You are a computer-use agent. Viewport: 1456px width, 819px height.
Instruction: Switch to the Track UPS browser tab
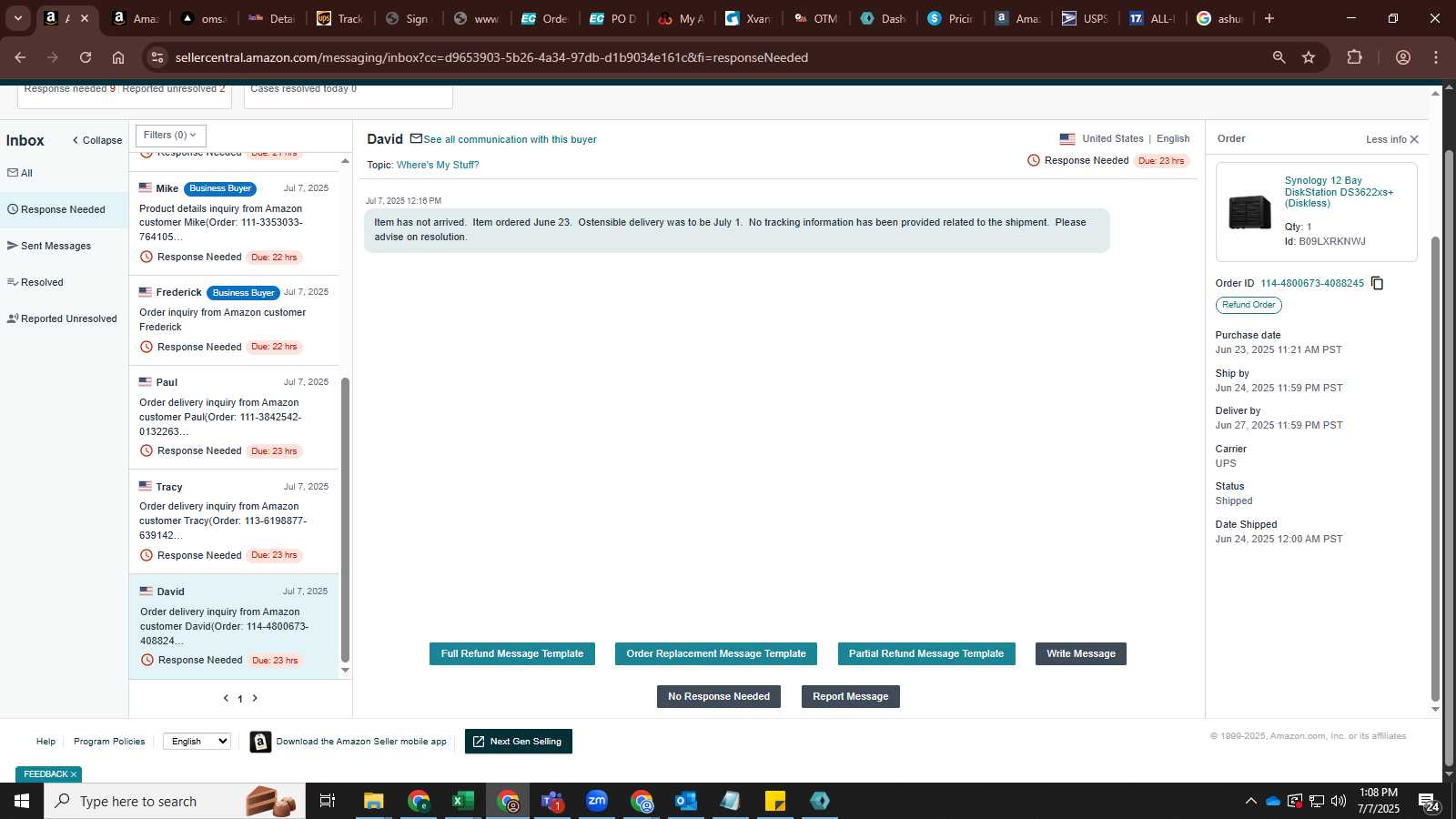pyautogui.click(x=339, y=18)
